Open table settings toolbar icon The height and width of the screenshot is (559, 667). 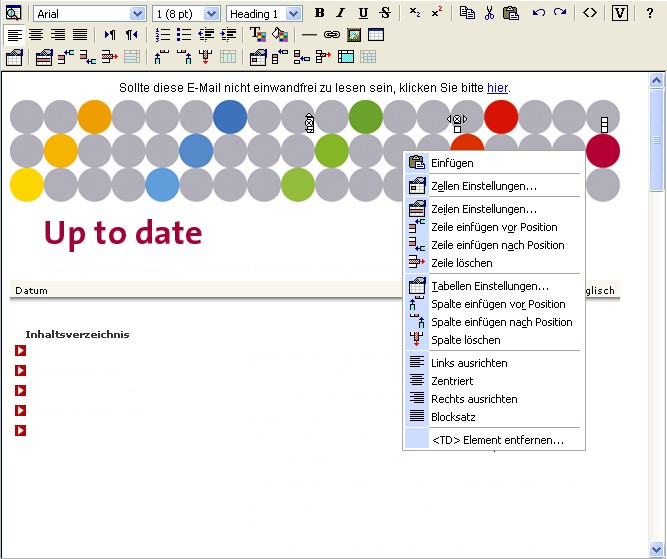click(x=14, y=57)
